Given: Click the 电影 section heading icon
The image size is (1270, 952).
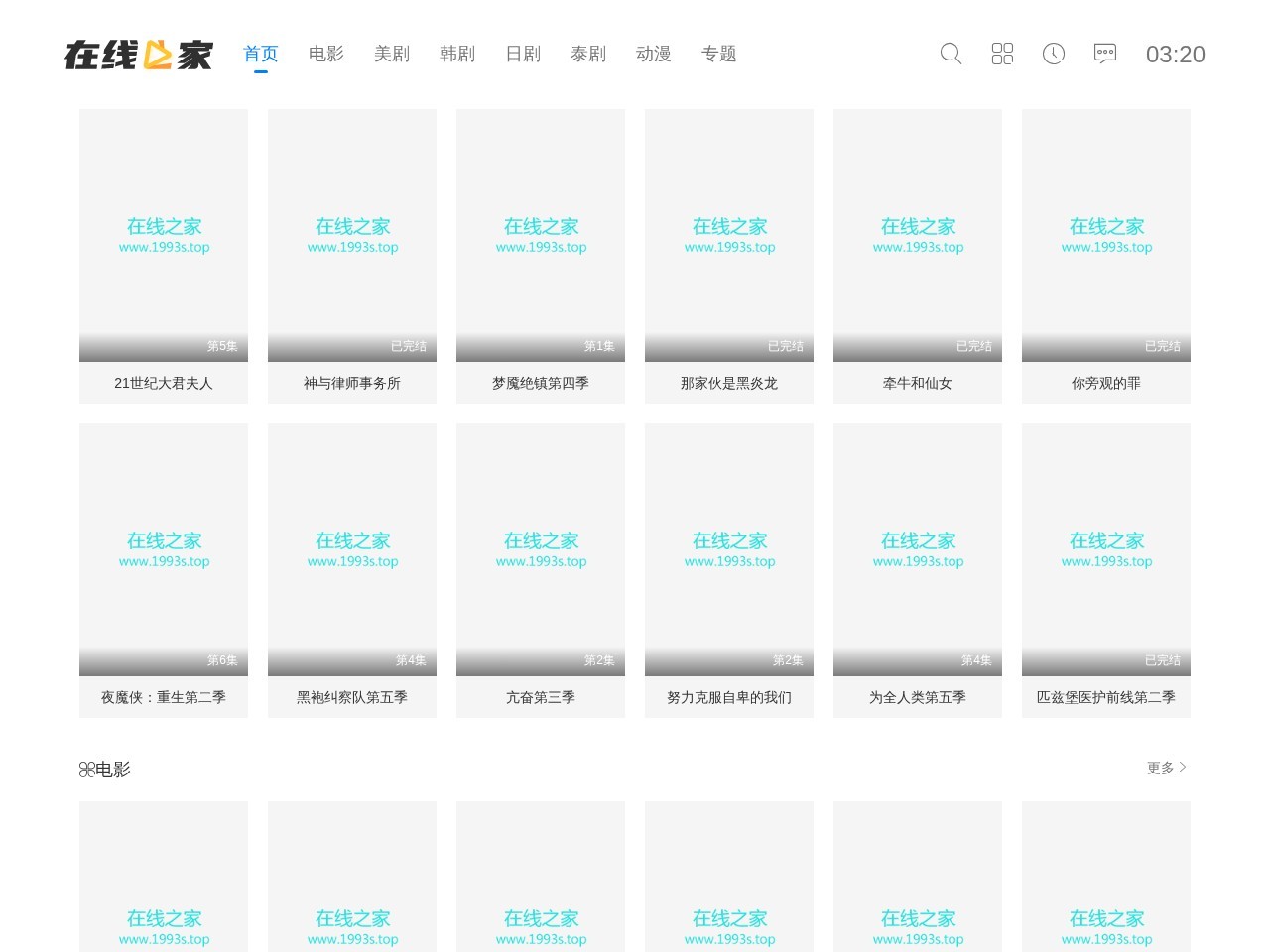Looking at the screenshot, I should (x=87, y=770).
